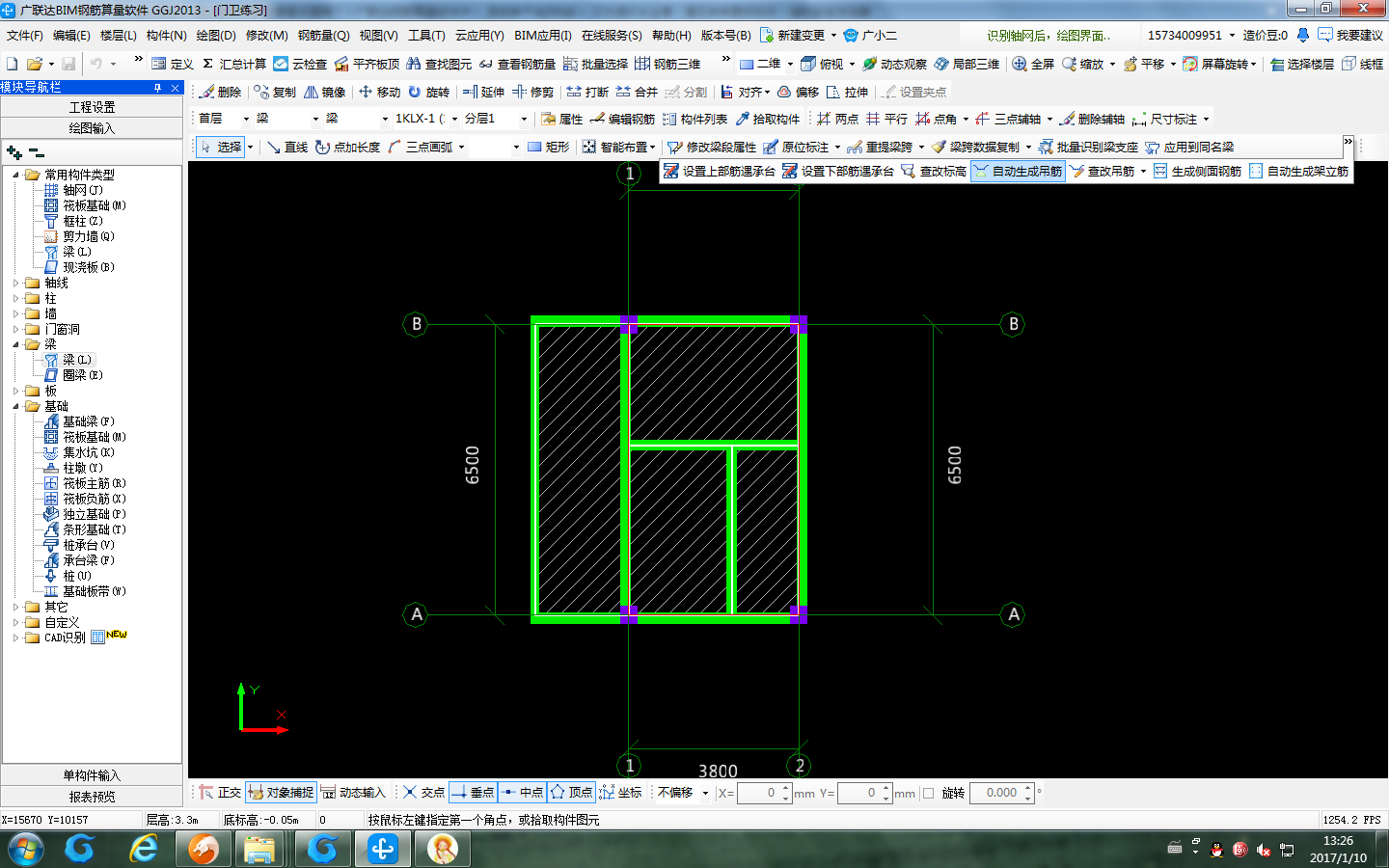Select the 延伸 (extend) tool
Viewport: 1389px width, 868px height.
pyautogui.click(x=483, y=92)
